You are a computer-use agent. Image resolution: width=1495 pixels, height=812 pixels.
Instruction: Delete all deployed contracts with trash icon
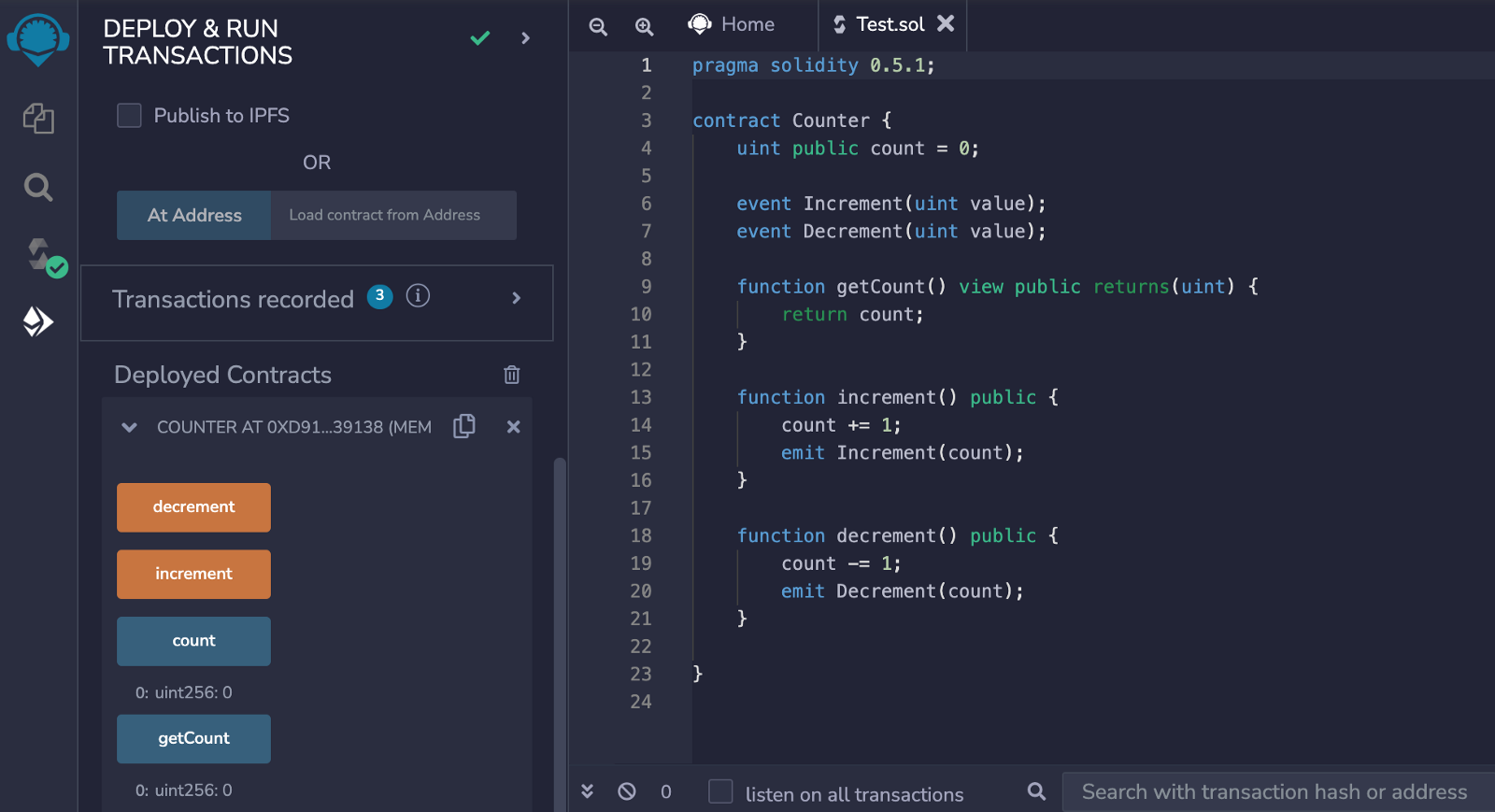click(x=511, y=375)
